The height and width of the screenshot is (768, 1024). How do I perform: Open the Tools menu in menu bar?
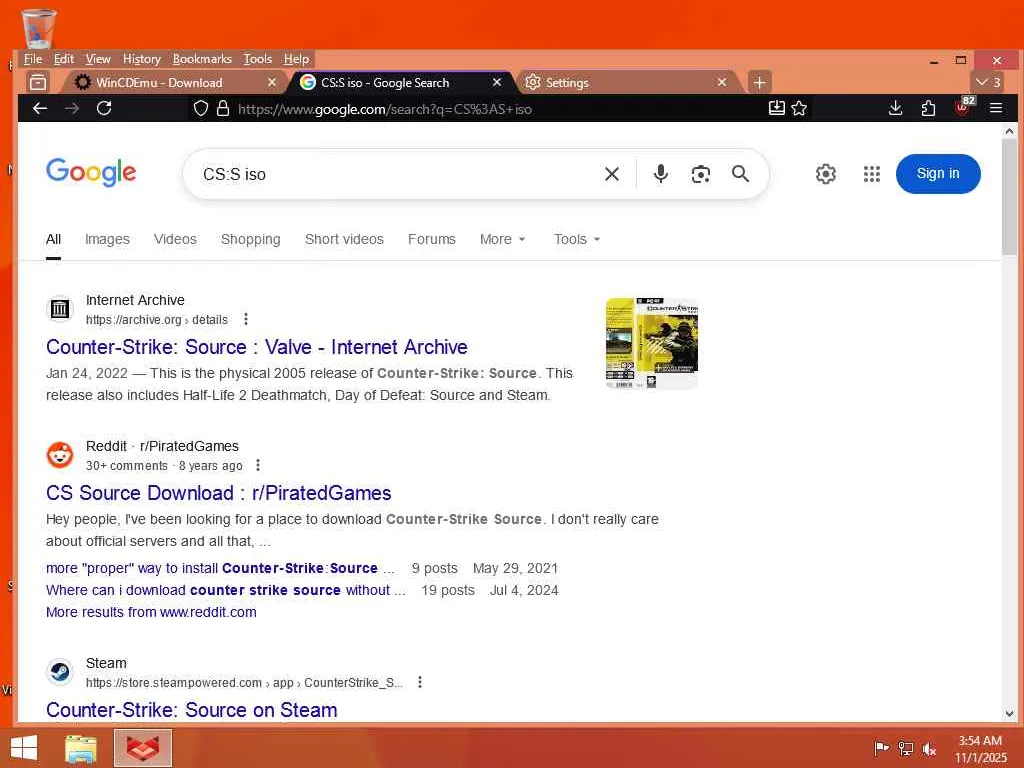click(257, 59)
